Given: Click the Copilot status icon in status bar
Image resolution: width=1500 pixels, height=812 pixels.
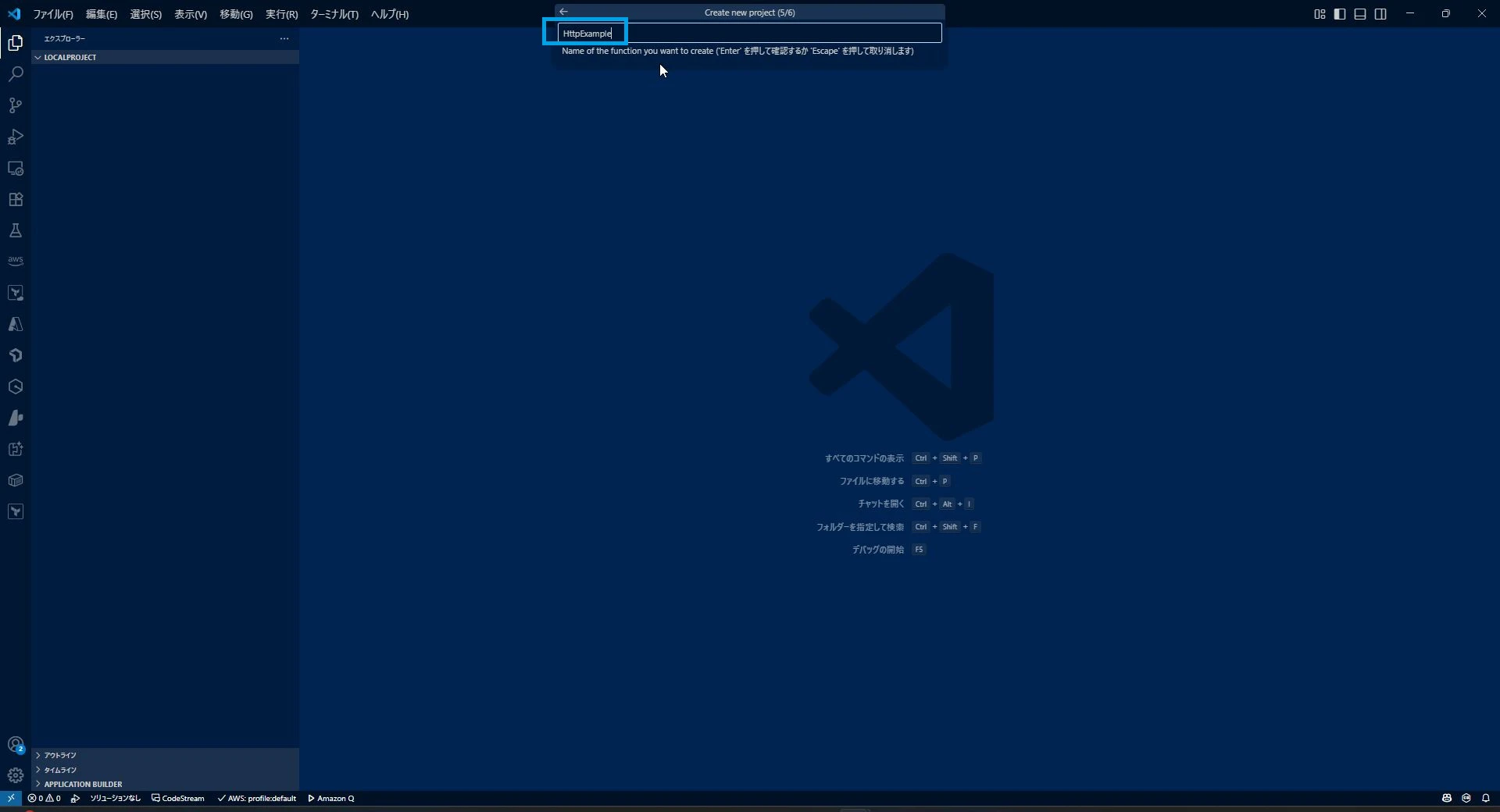Looking at the screenshot, I should coord(1447,798).
